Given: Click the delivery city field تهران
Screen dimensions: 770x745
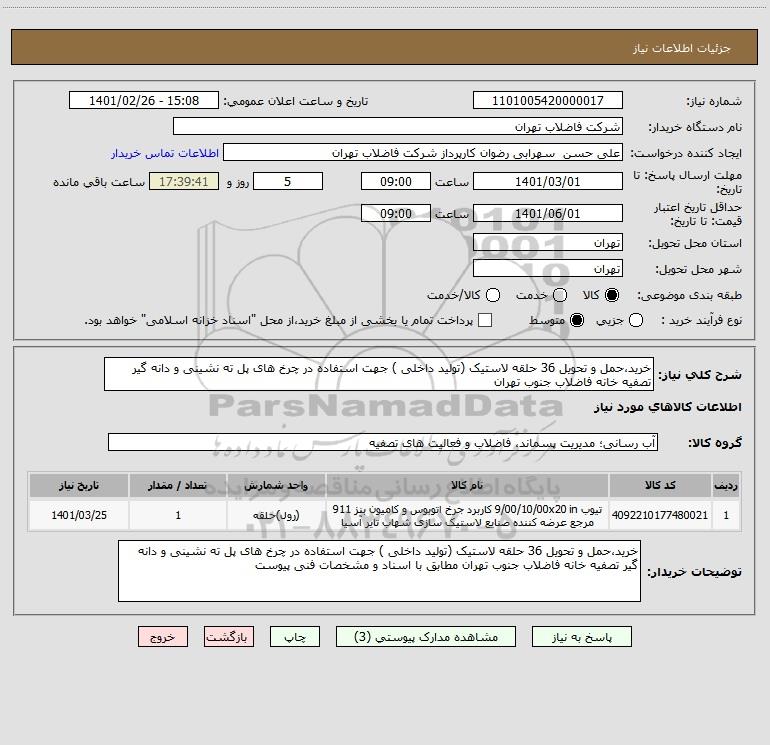Looking at the screenshot, I should tap(548, 269).
